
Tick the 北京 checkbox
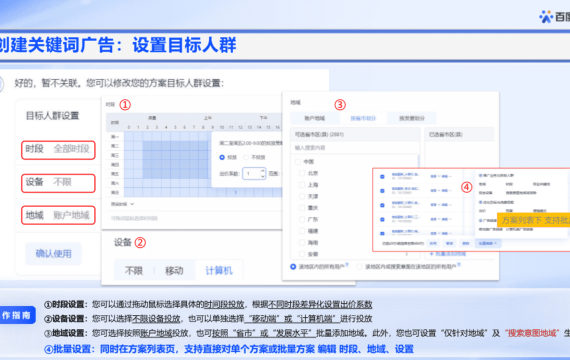coord(302,173)
